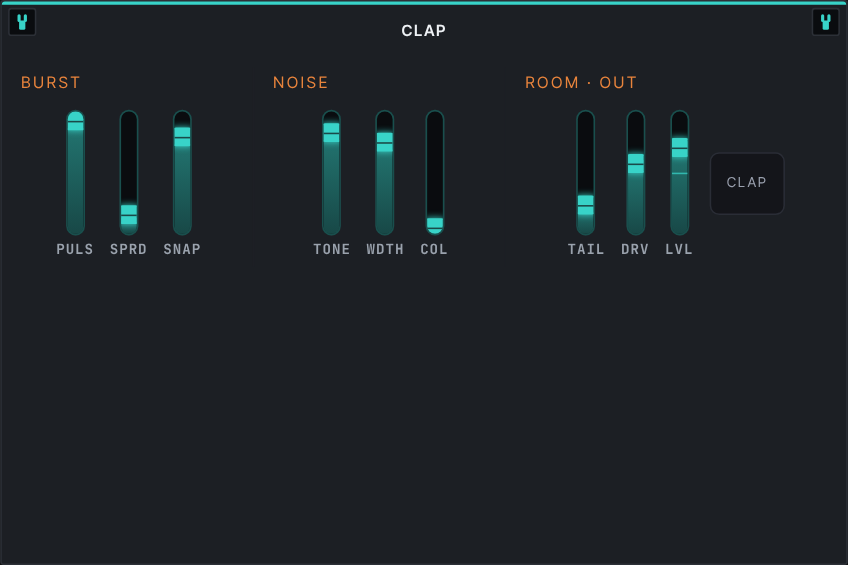
Task: Click the DRV slider handle
Action: pos(635,164)
